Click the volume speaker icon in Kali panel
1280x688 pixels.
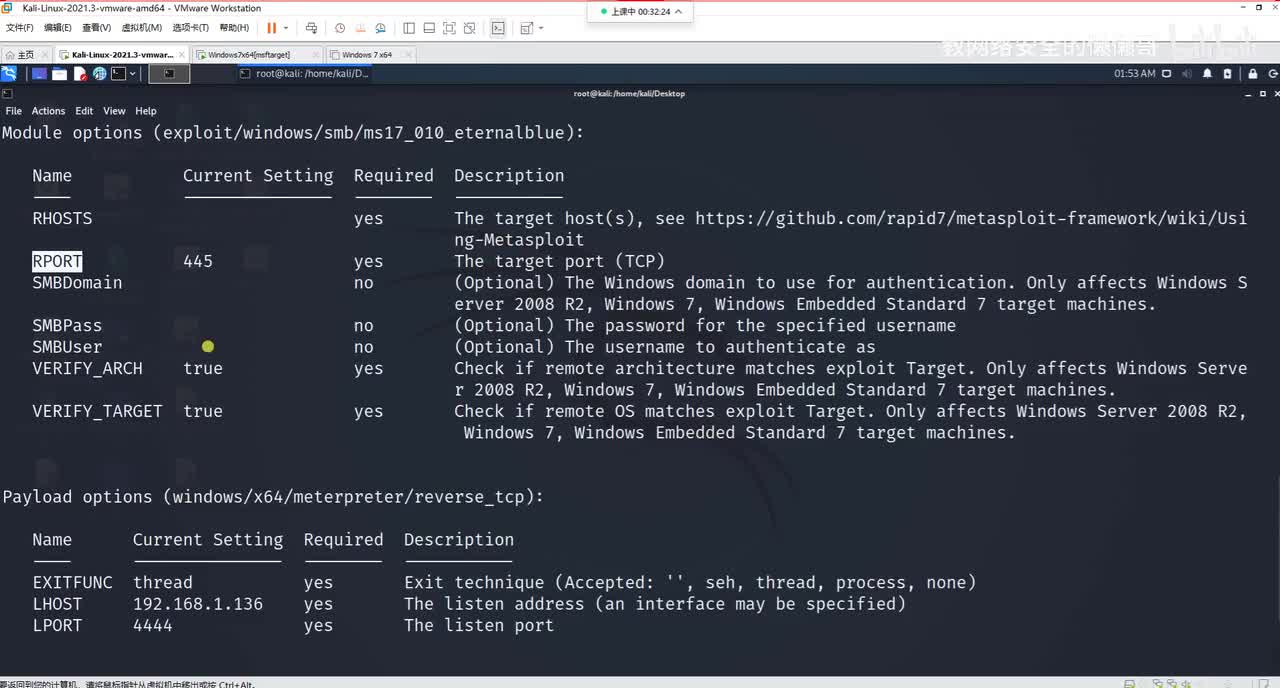[1187, 74]
